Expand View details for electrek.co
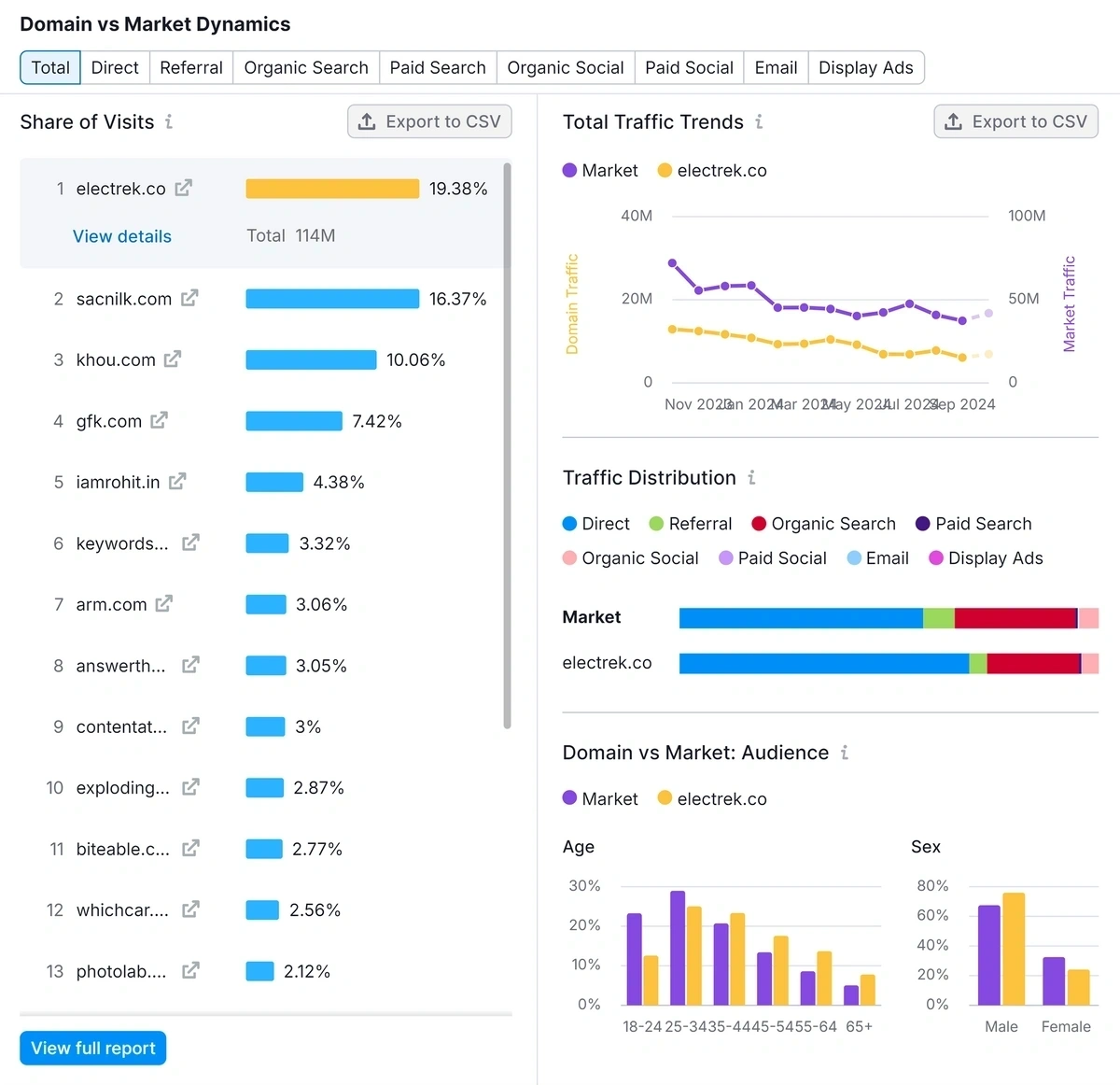This screenshot has height=1085, width=1120. coord(122,236)
